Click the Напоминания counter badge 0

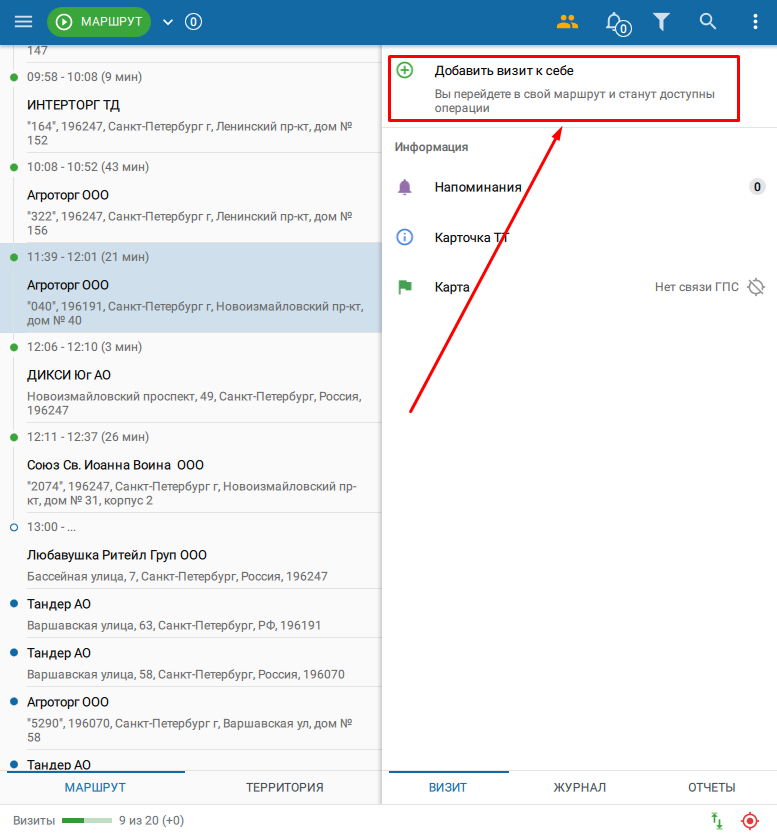click(x=757, y=187)
